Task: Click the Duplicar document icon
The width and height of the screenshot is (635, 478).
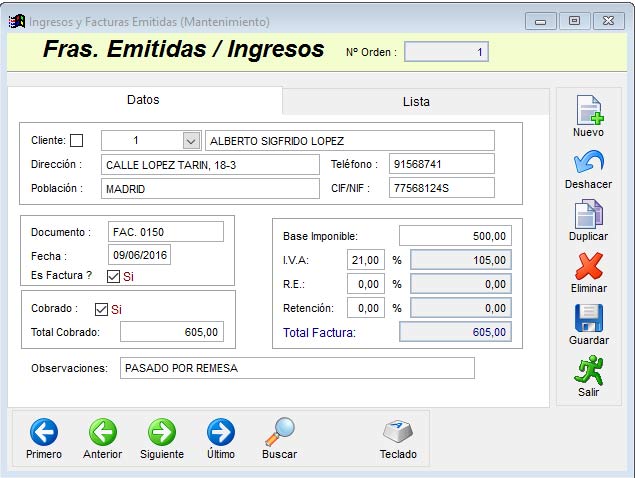Action: click(x=588, y=214)
